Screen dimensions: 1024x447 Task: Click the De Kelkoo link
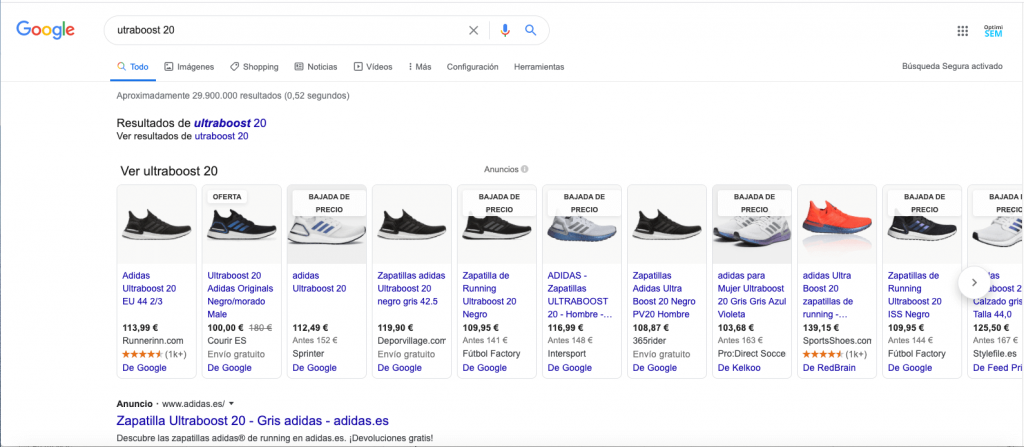point(739,368)
